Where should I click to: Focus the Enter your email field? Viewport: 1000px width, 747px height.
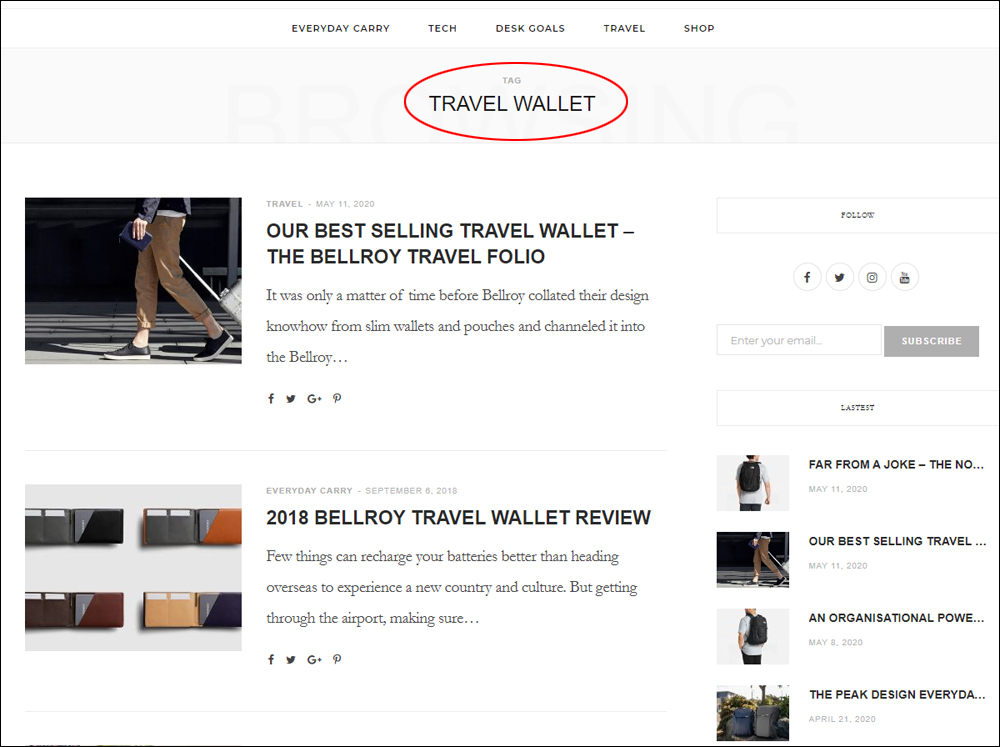(799, 340)
